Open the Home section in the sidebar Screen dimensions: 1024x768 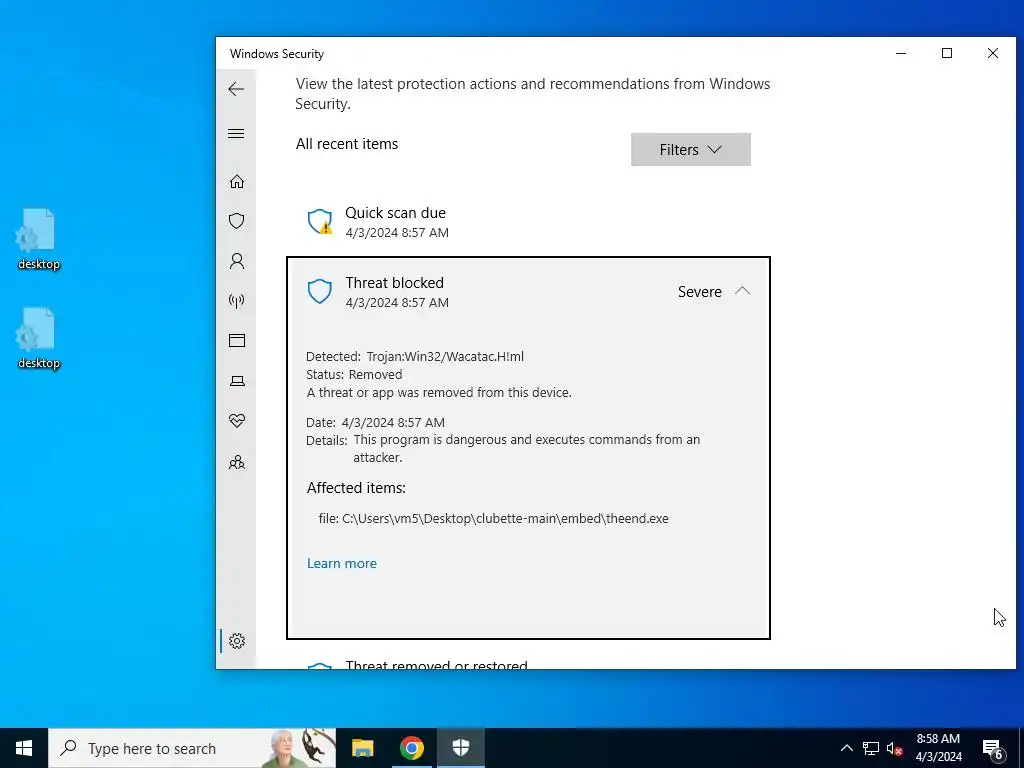point(236,182)
